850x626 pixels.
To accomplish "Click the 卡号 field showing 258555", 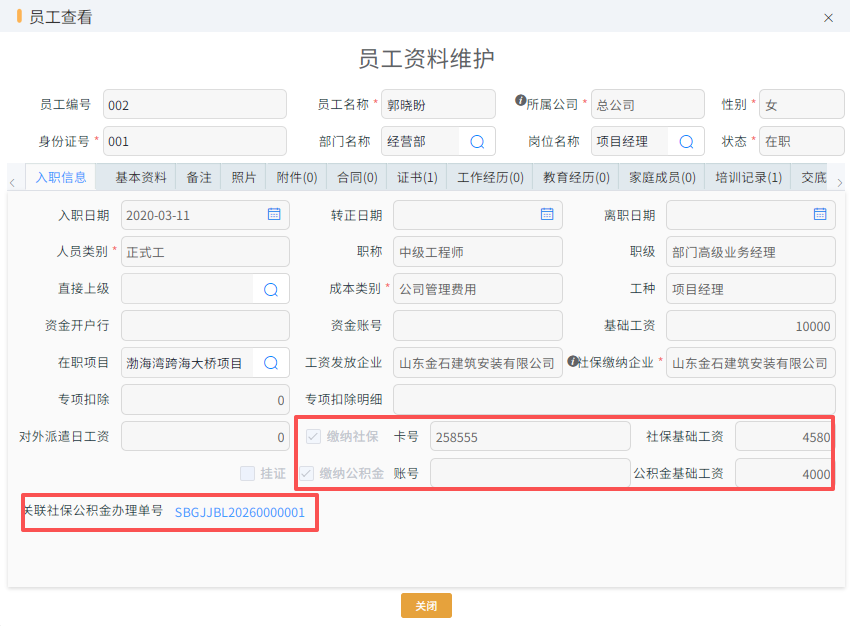I will coord(530,436).
